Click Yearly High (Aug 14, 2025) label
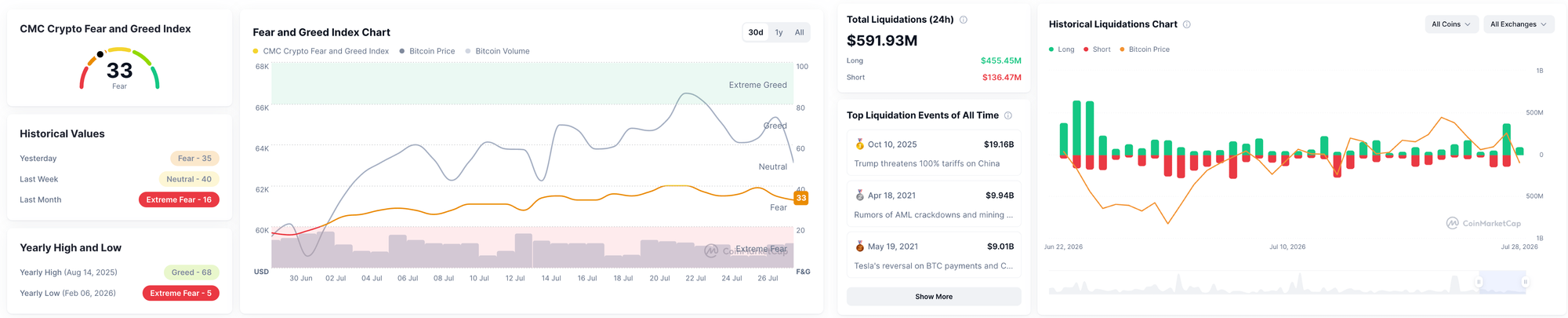The height and width of the screenshot is (318, 1568). (x=68, y=272)
